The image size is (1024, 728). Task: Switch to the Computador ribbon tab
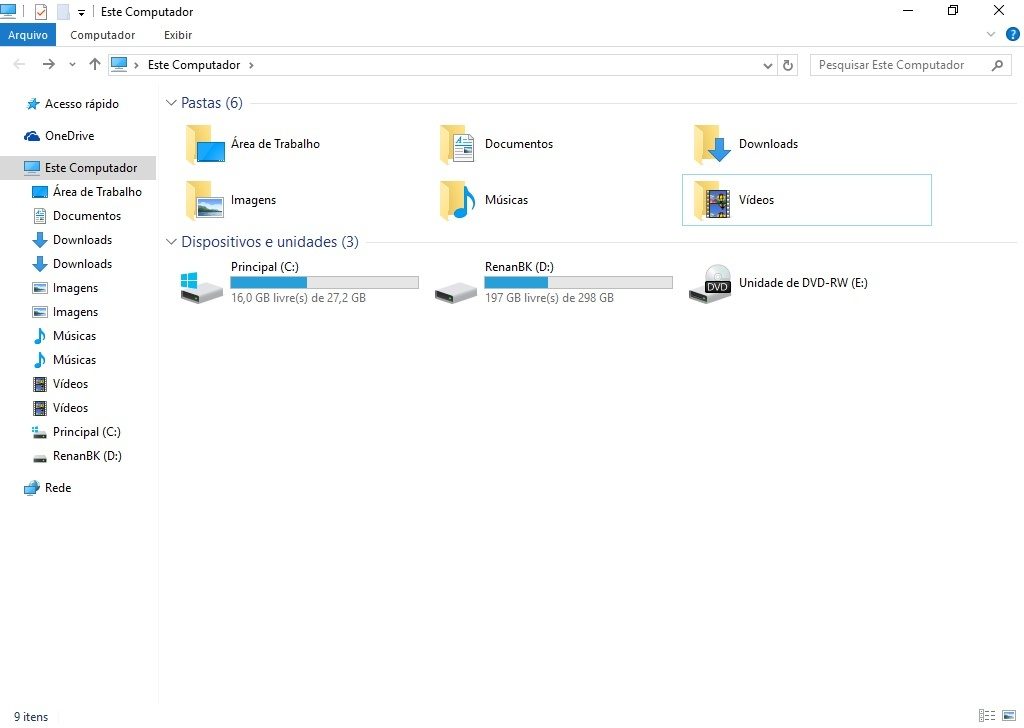tap(103, 35)
